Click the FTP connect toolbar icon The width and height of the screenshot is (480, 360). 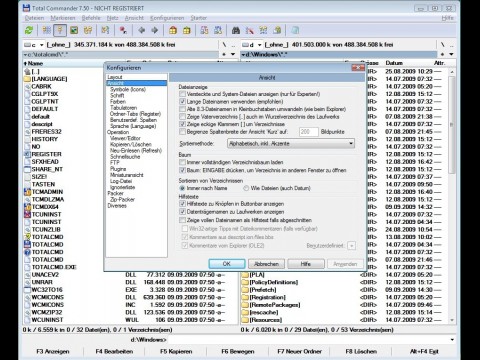[x=204, y=30]
